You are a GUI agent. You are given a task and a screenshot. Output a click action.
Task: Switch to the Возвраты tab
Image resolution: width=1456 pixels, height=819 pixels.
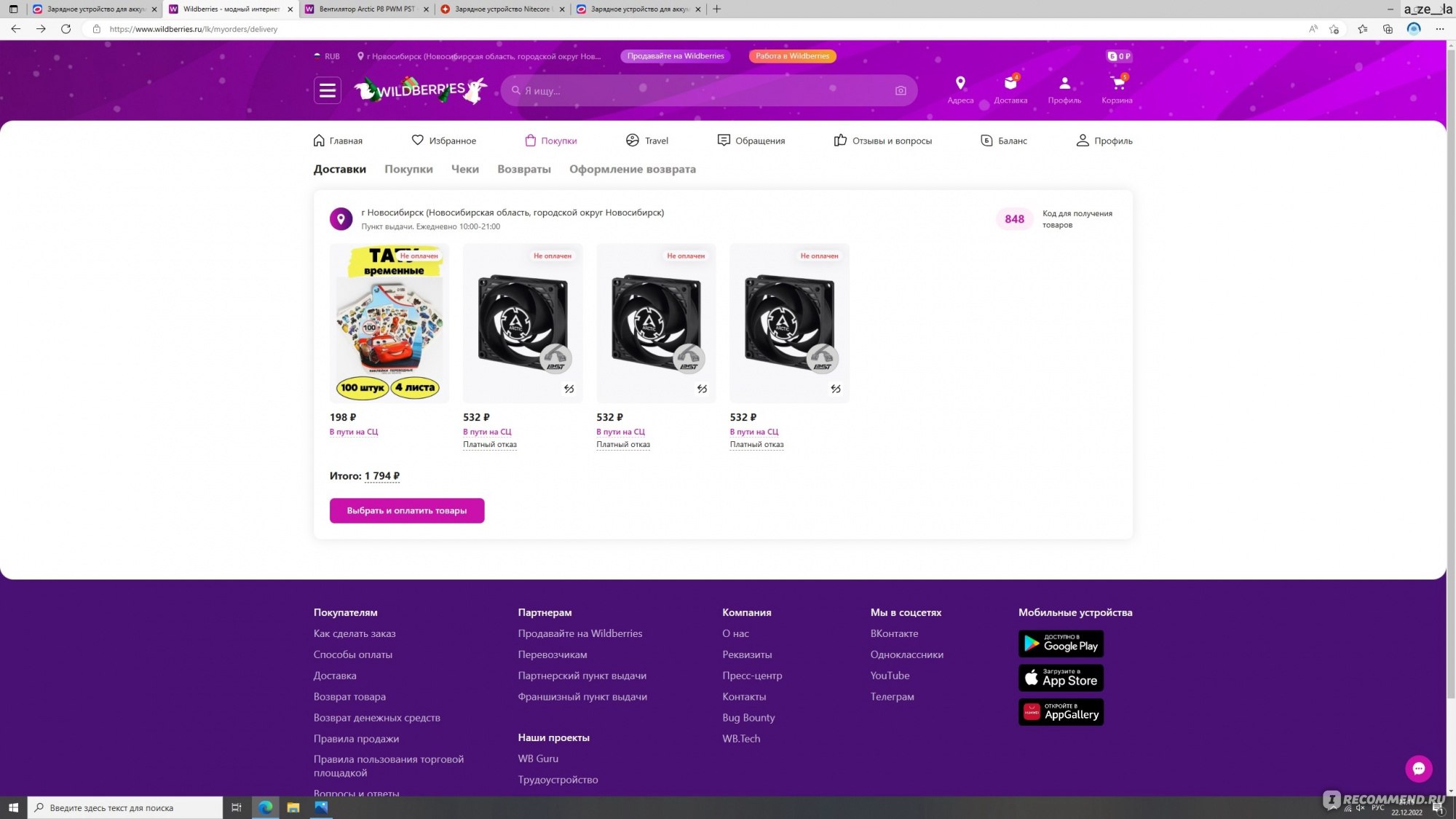tap(524, 169)
